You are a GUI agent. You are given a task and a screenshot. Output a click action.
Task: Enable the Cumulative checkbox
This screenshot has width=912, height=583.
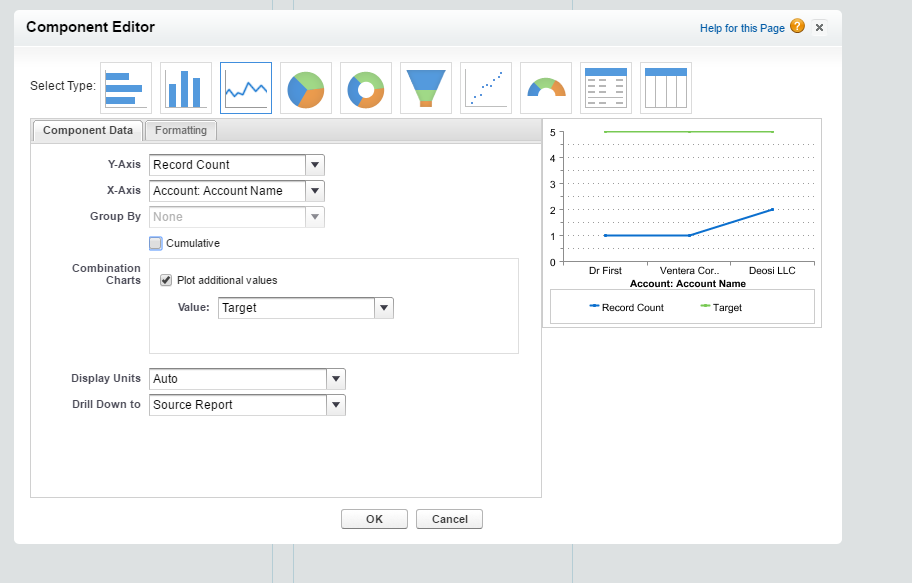(x=156, y=243)
